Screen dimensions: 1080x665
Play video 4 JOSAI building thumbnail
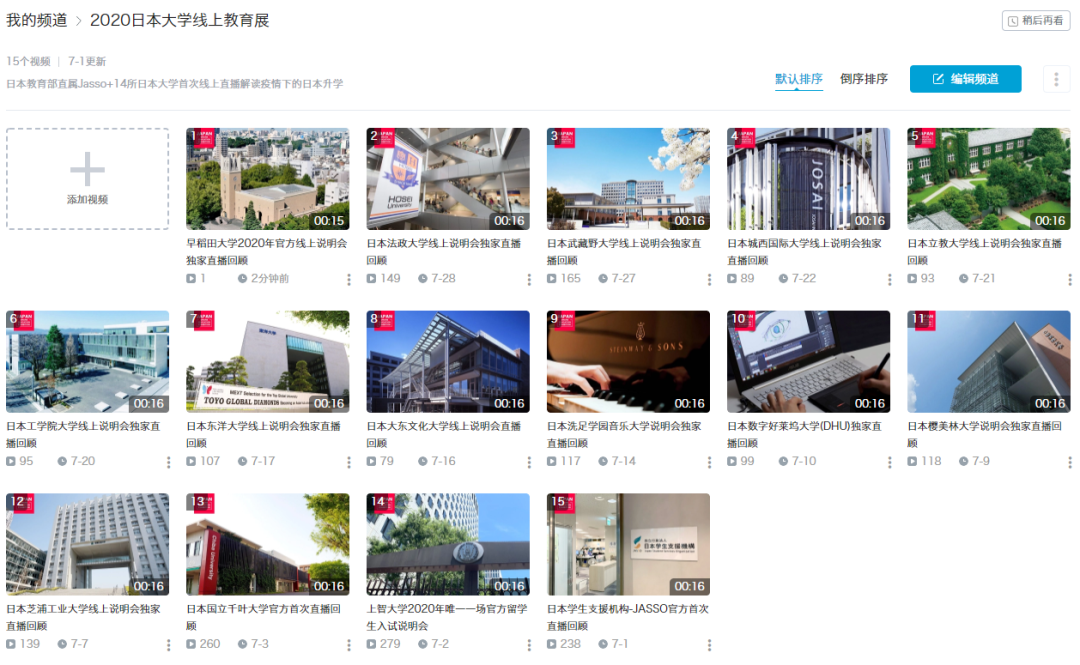(809, 178)
